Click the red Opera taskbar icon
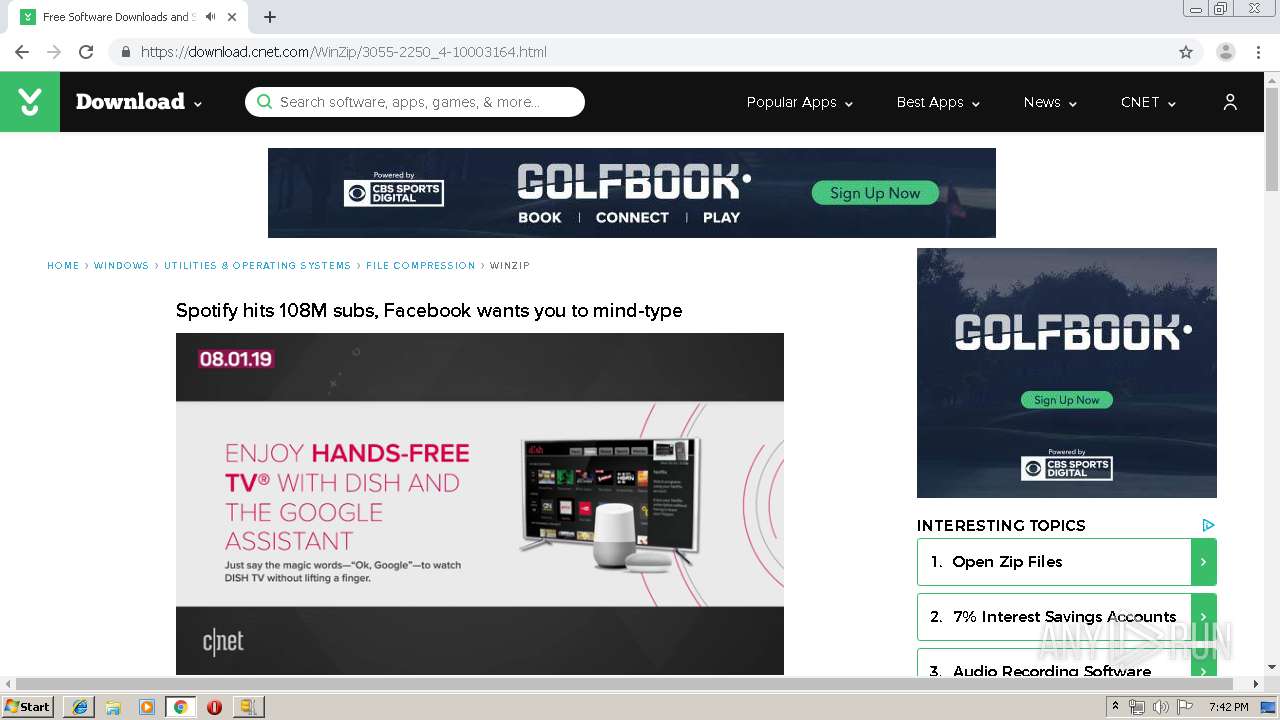The height and width of the screenshot is (720, 1280). pyautogui.click(x=214, y=707)
